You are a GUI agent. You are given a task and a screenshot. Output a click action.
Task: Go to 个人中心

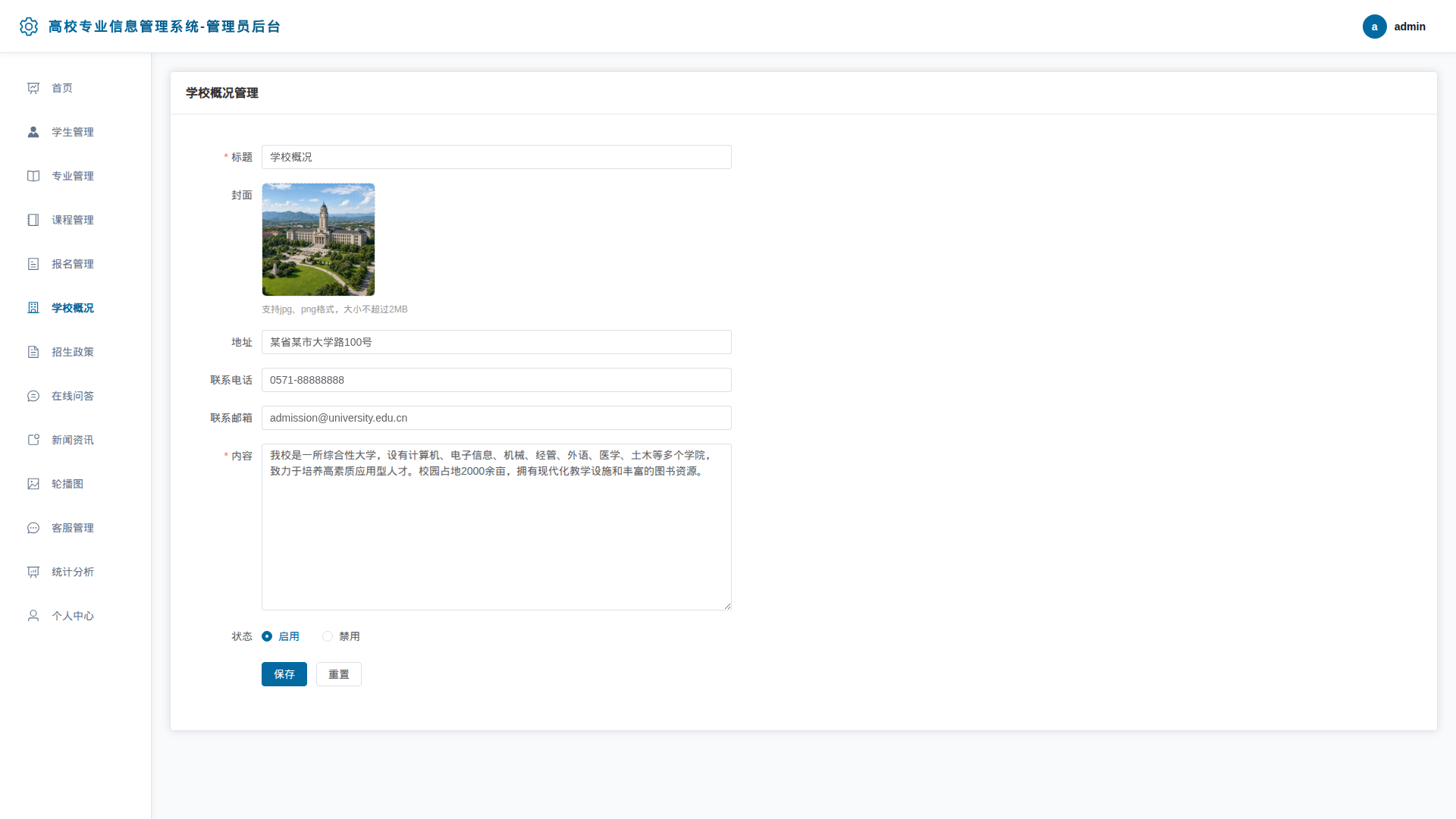[76, 616]
